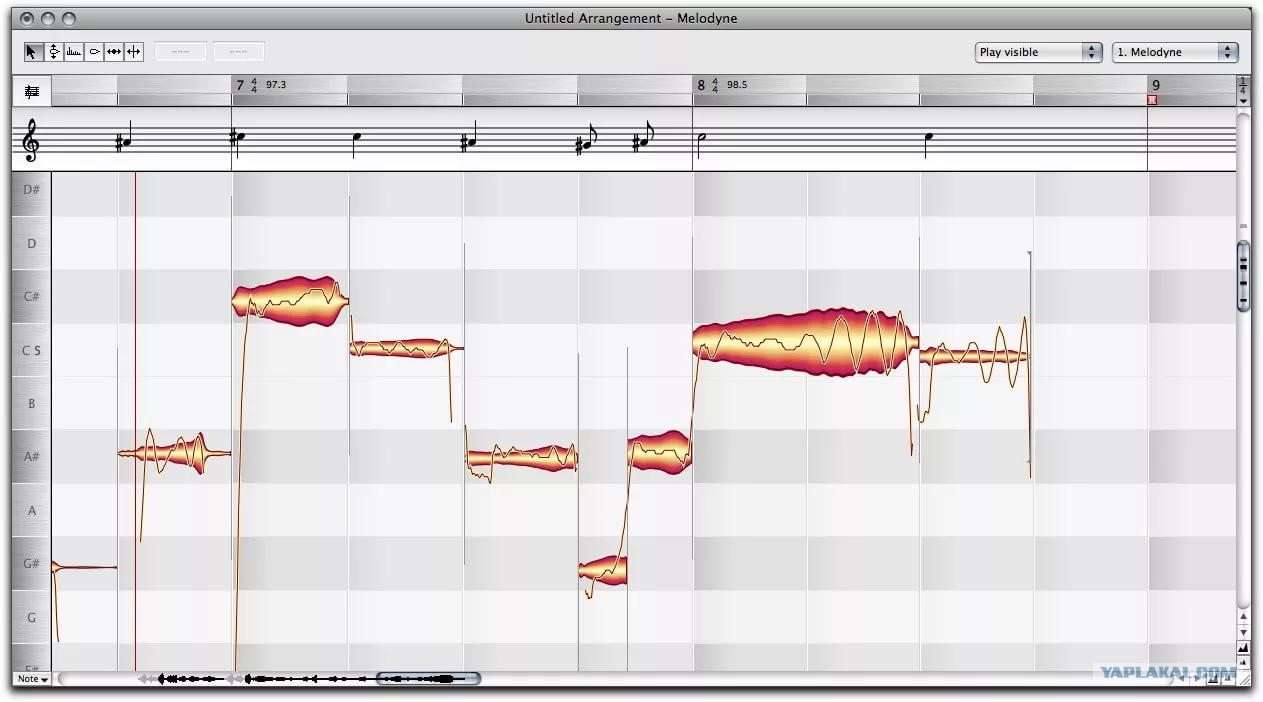Select the time stretch tool
Viewport: 1263px width, 702px height.
[114, 51]
